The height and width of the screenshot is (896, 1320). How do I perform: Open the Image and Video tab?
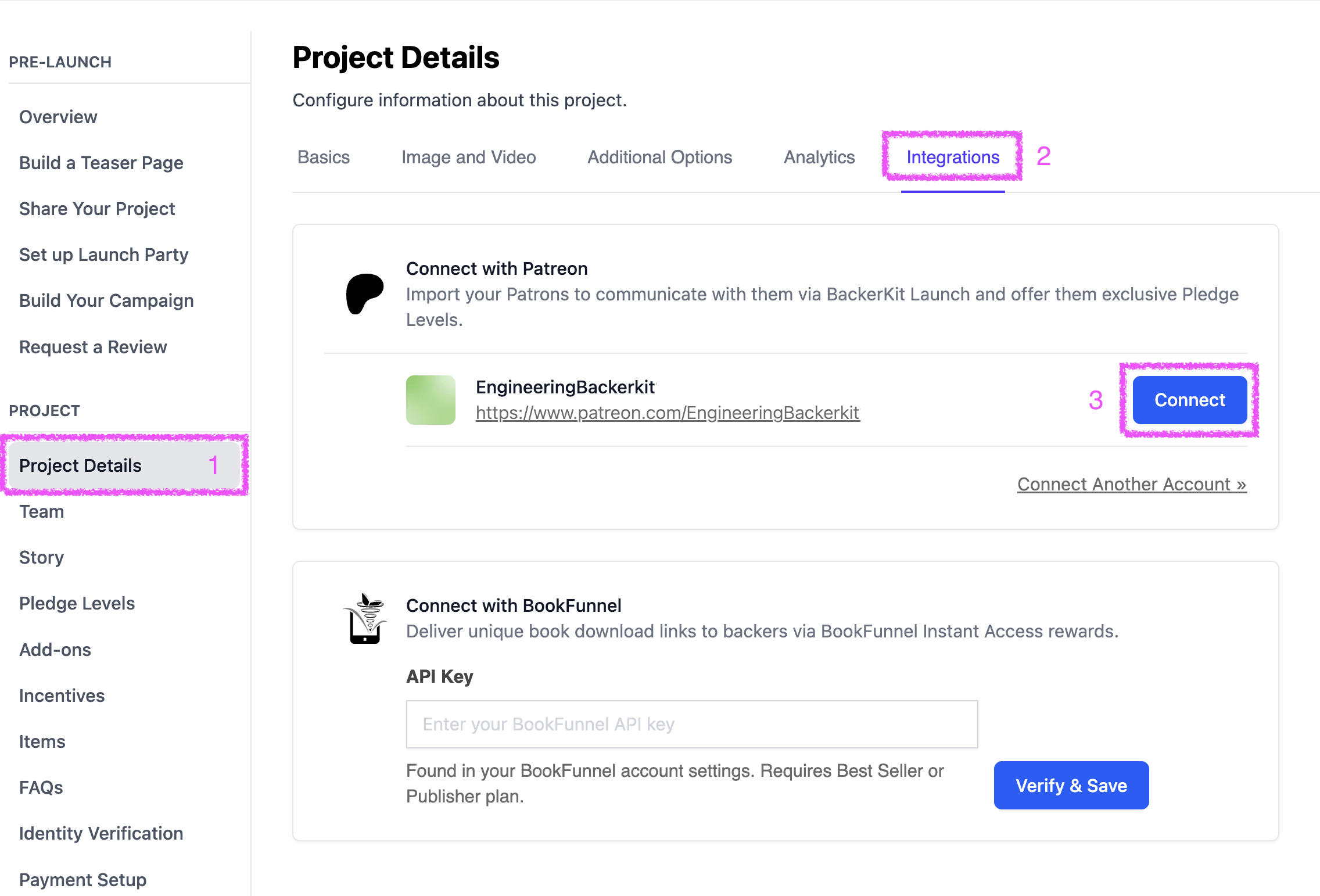468,157
